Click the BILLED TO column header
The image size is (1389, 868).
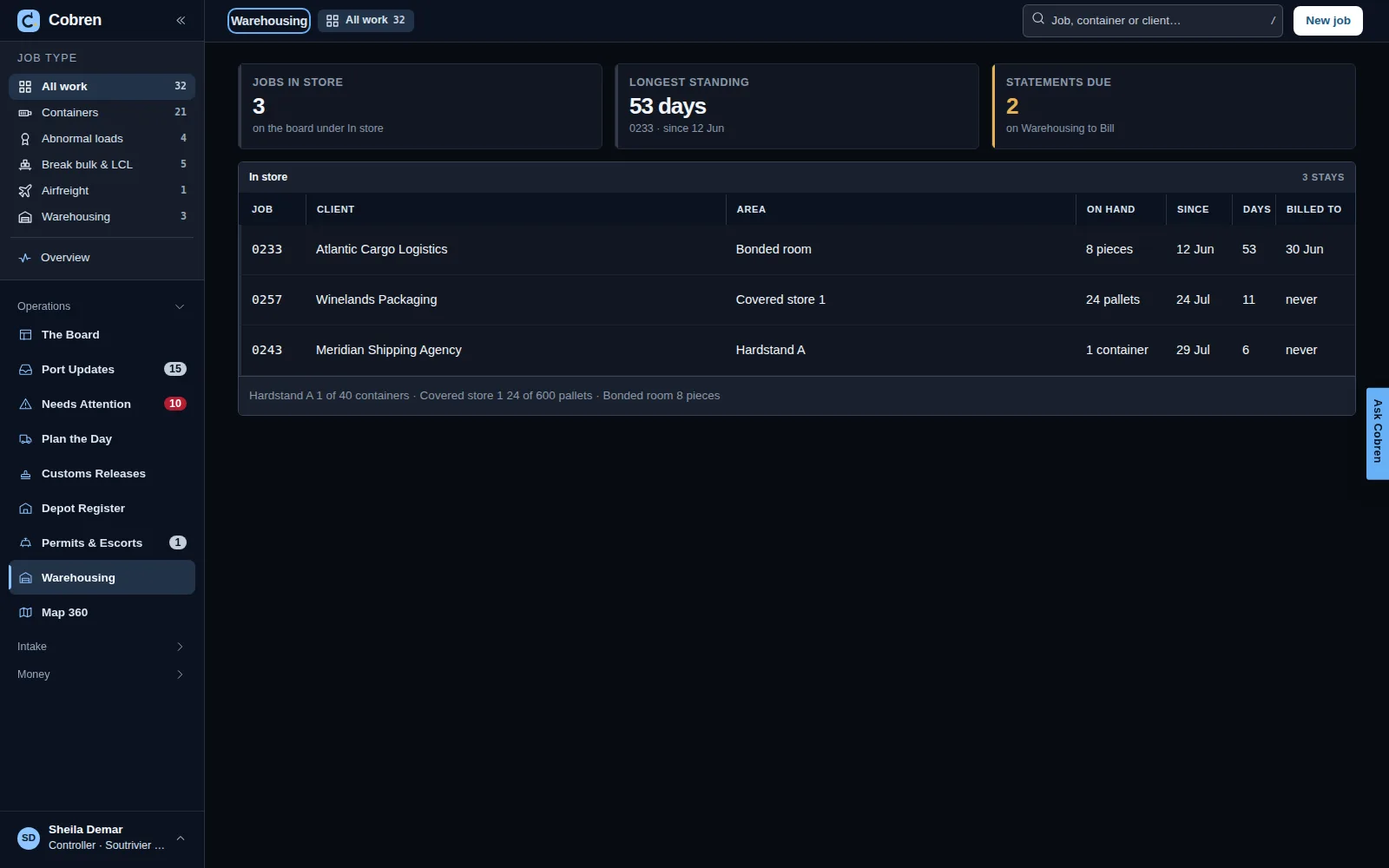coord(1313,209)
